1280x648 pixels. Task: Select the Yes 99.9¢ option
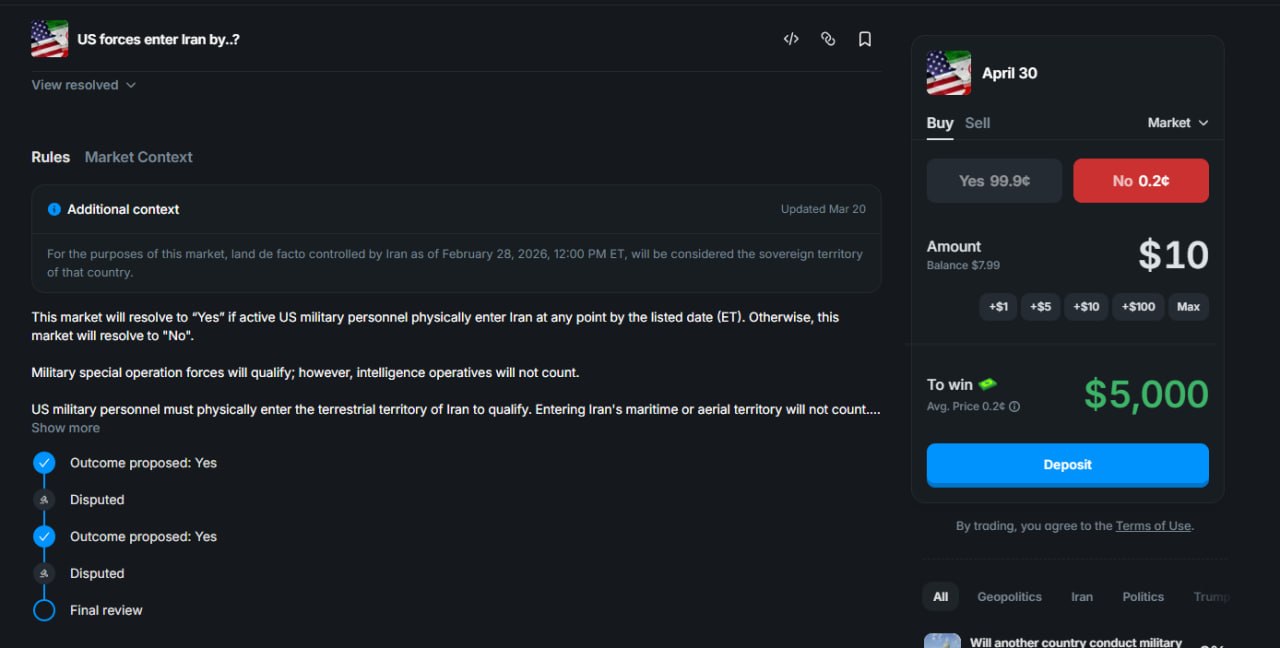994,181
